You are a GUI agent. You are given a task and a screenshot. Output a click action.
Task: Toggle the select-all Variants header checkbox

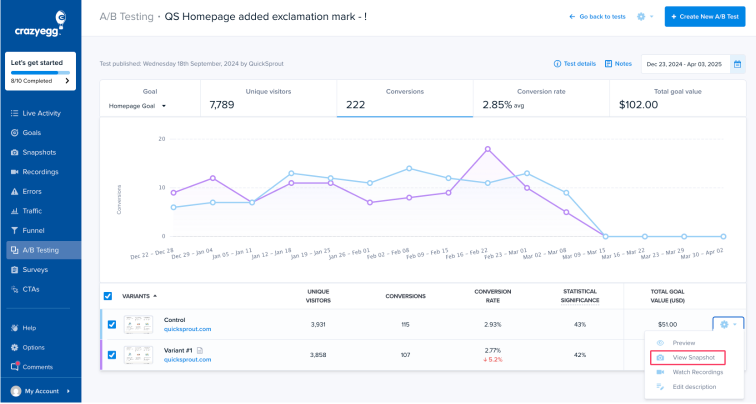(108, 296)
